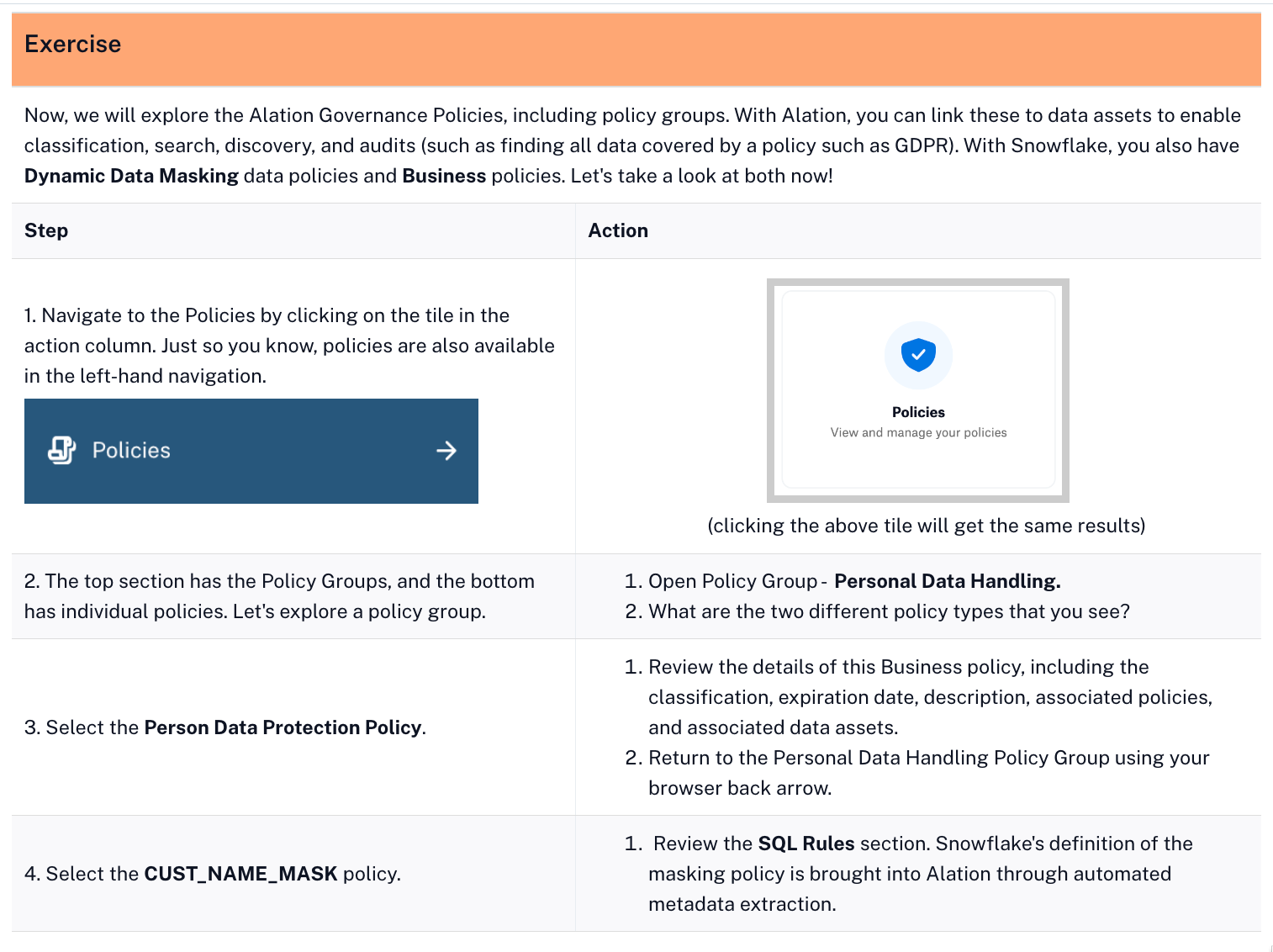Open the Policies label in blue navigation button
Screen dimensions: 1273x952
tap(131, 451)
